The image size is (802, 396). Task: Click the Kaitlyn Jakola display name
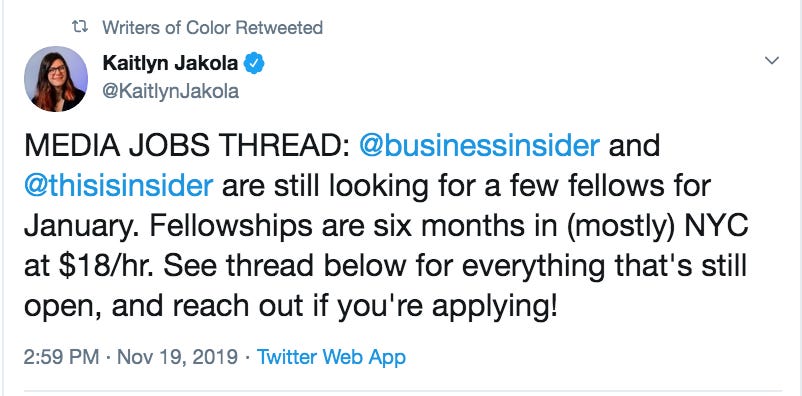click(x=170, y=63)
